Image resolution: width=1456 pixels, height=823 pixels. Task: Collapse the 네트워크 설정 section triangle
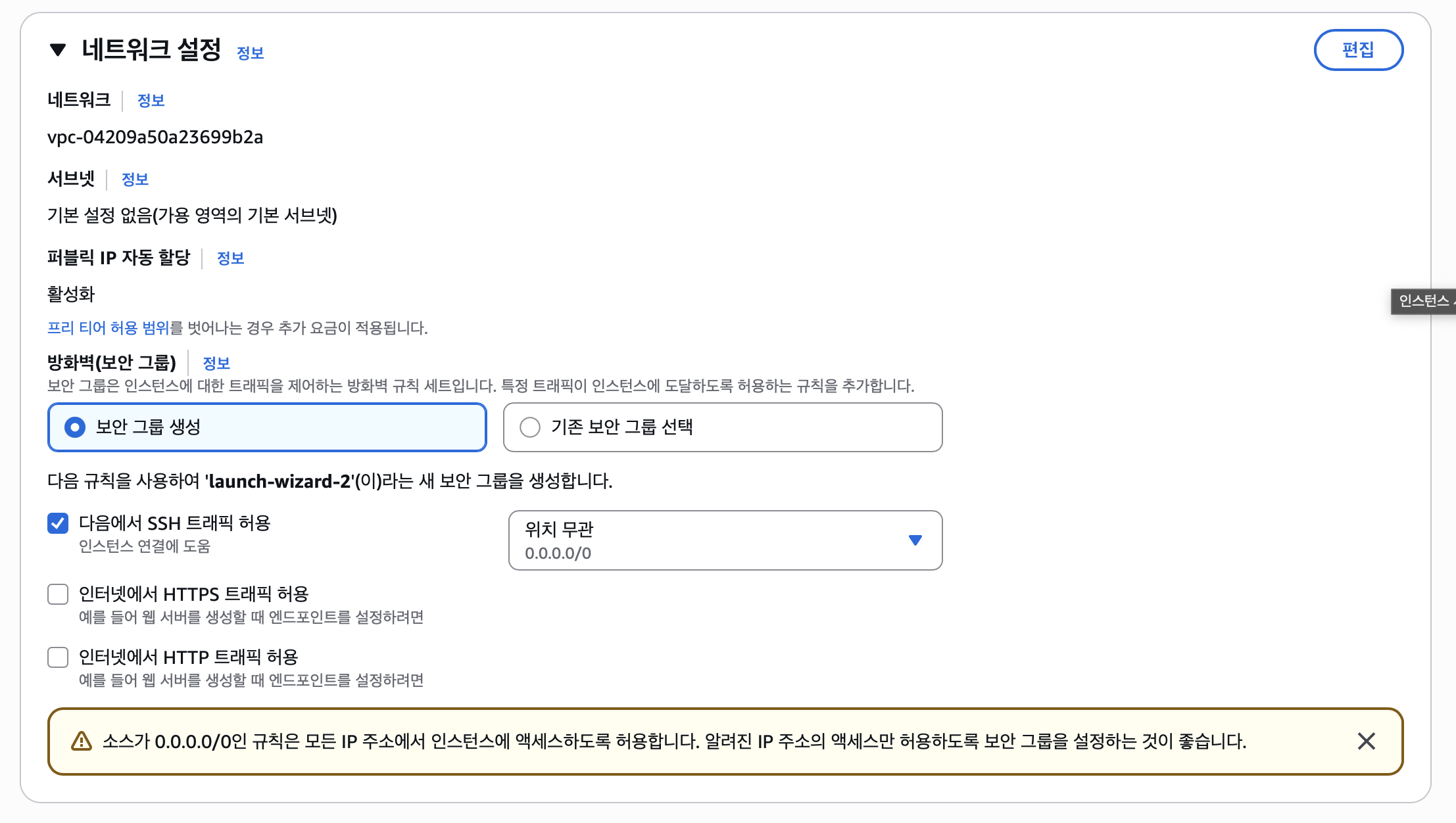pyautogui.click(x=58, y=50)
